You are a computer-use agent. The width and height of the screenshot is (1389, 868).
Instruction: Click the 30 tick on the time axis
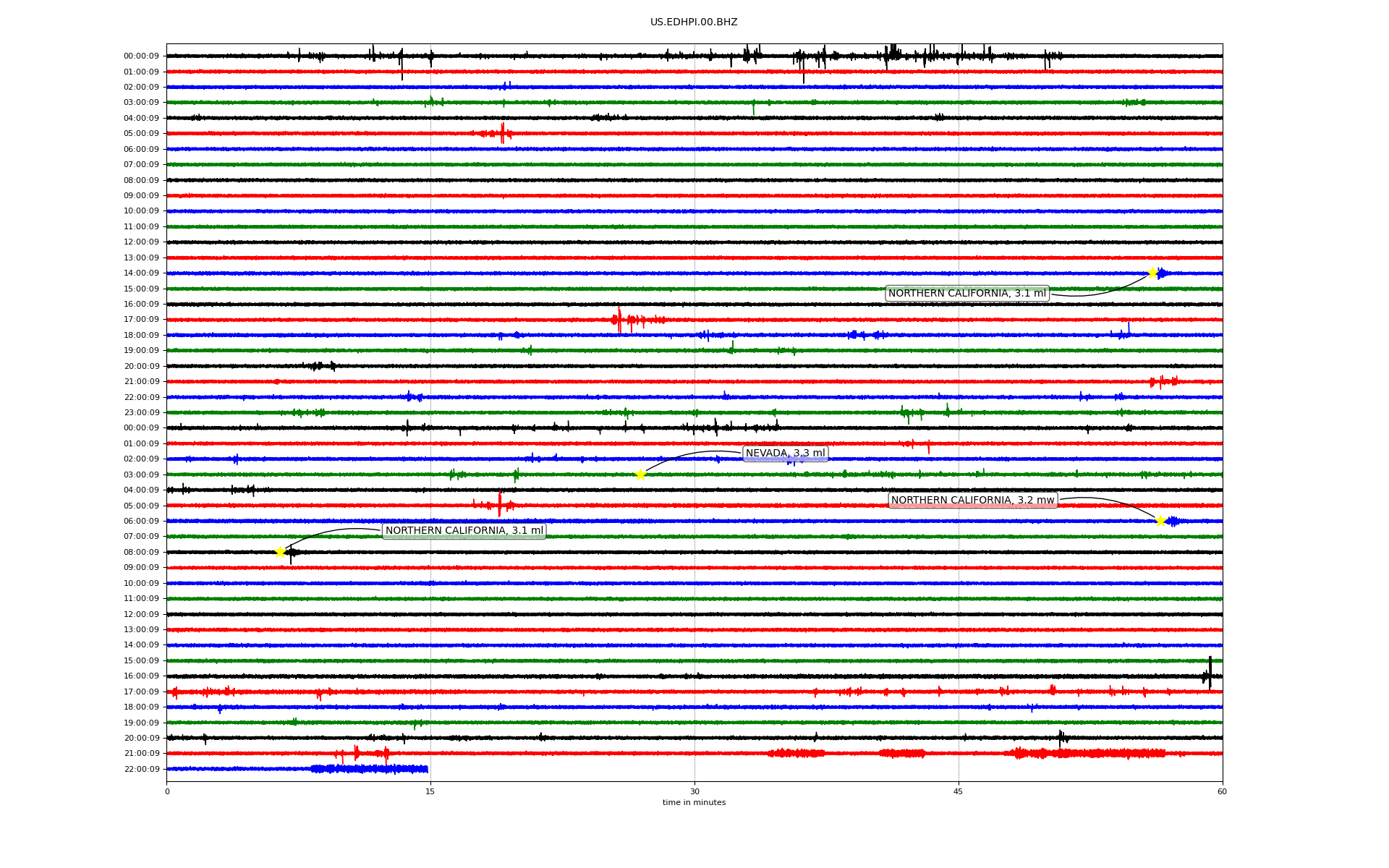tap(694, 791)
